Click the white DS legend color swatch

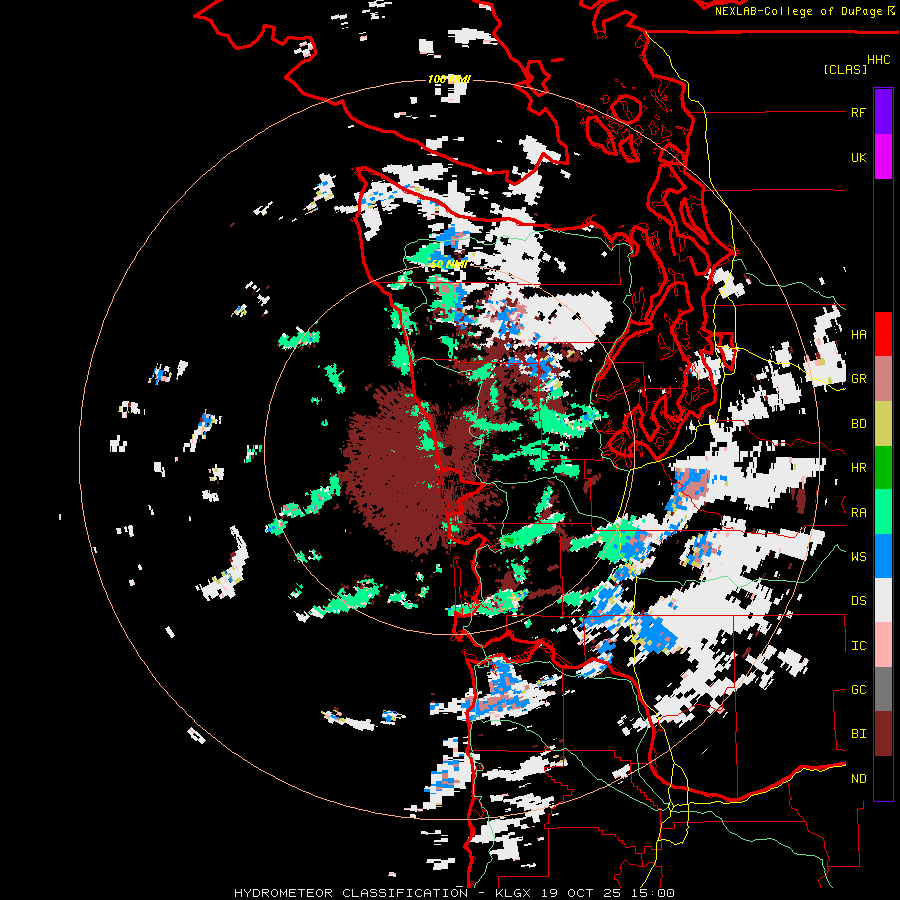(x=883, y=600)
